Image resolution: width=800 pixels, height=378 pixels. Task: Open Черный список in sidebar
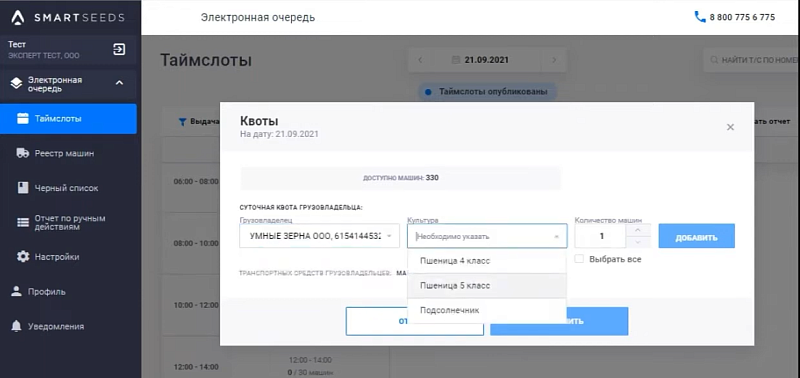click(x=66, y=188)
